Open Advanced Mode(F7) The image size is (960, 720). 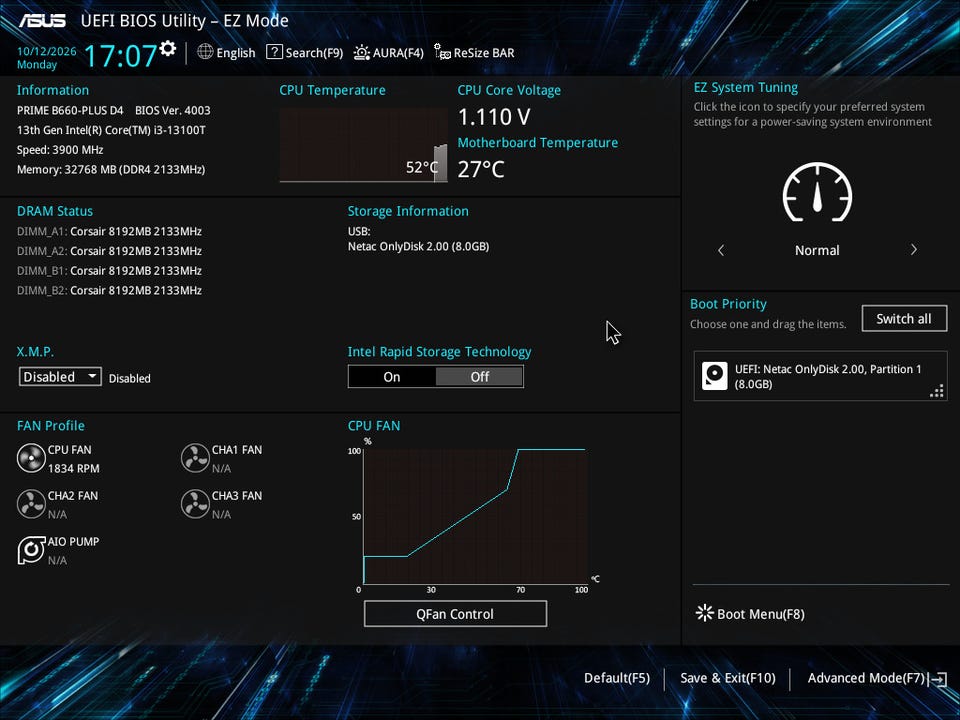877,678
